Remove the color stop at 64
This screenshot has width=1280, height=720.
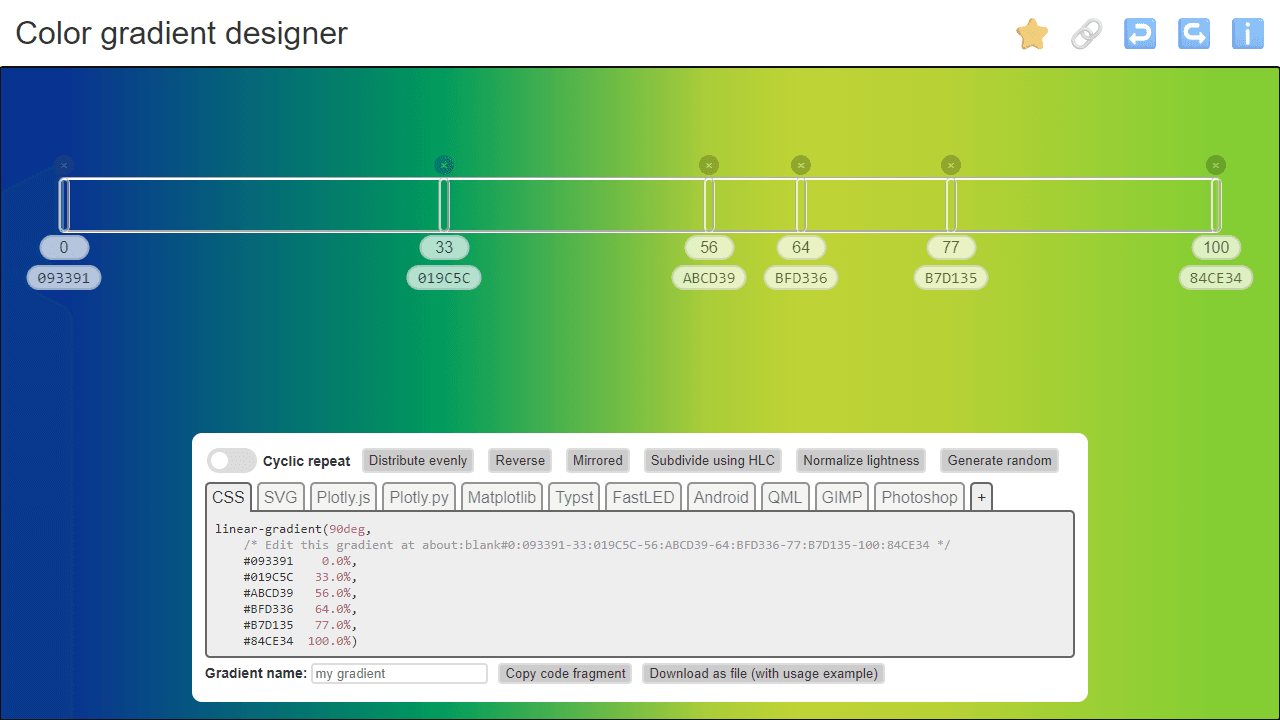point(801,165)
